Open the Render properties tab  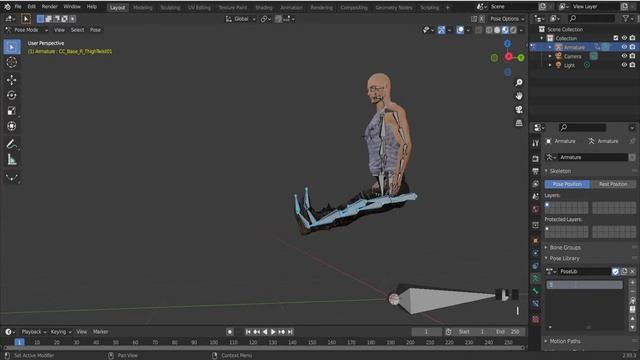coord(536,159)
